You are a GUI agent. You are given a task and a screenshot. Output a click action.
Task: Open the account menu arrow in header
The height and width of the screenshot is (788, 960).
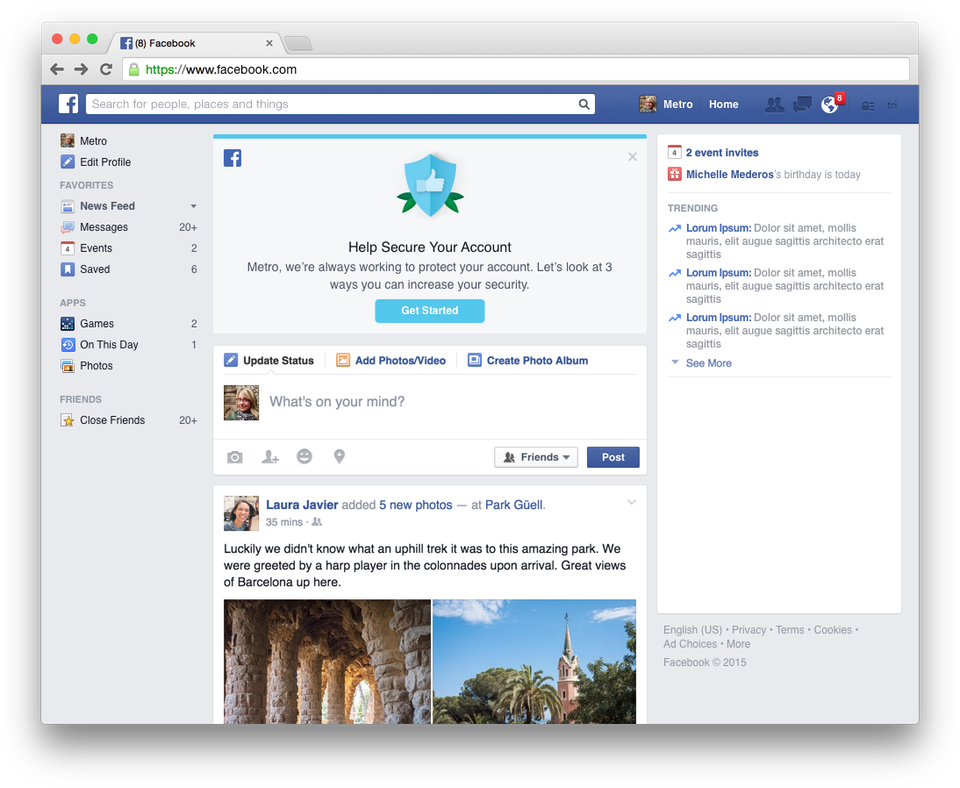pos(892,105)
